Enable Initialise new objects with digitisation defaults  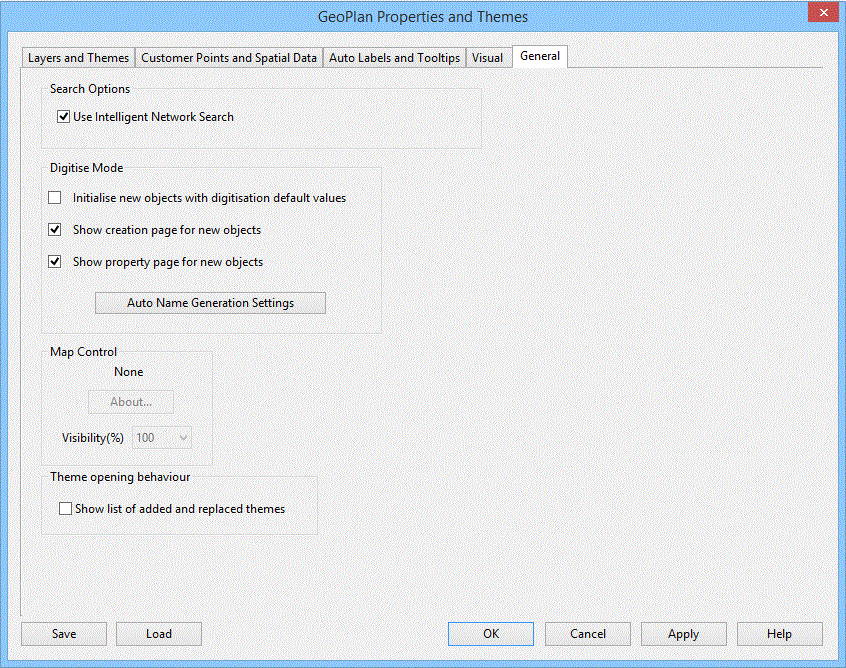[54, 197]
